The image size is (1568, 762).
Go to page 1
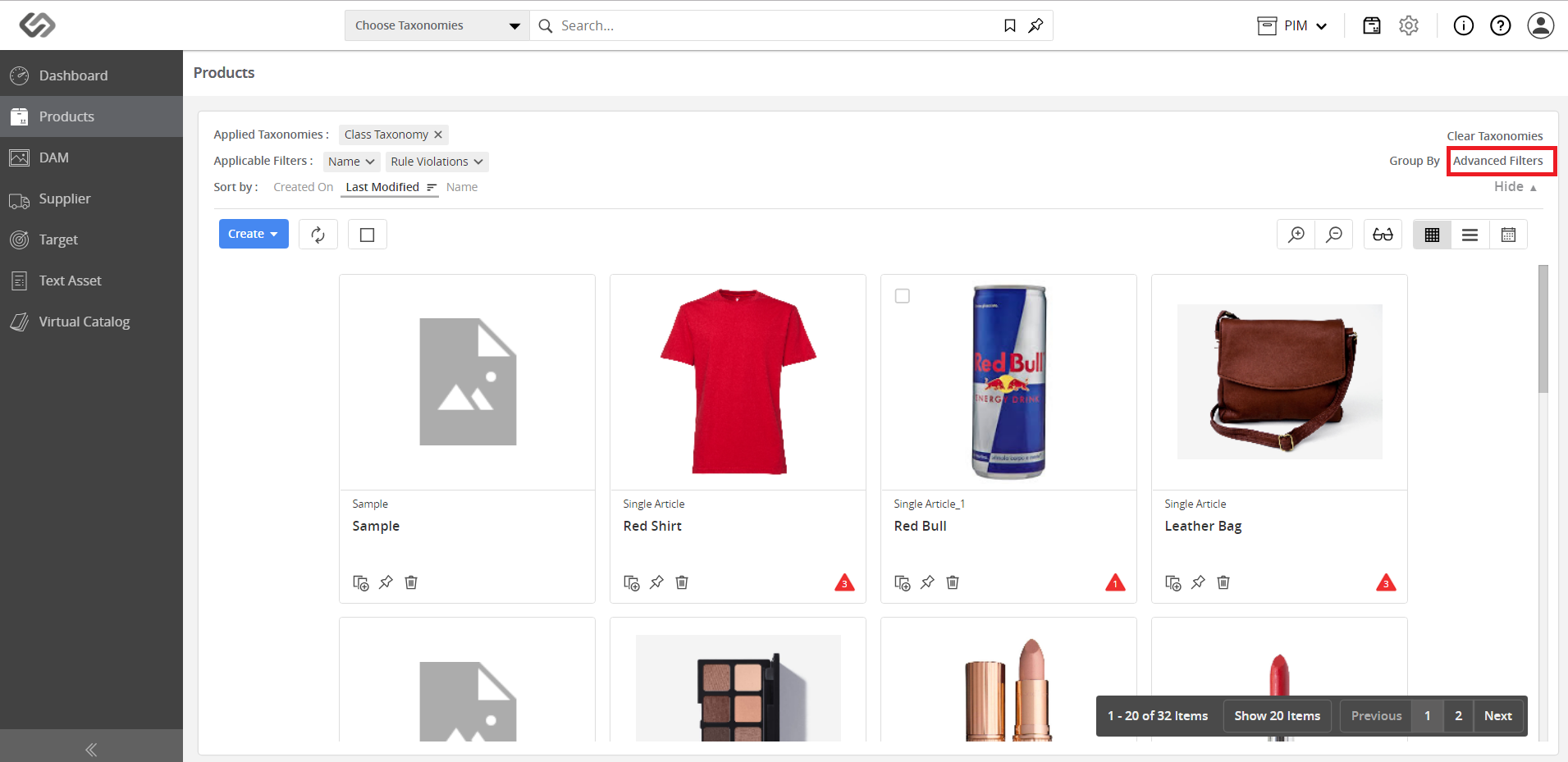(x=1427, y=716)
